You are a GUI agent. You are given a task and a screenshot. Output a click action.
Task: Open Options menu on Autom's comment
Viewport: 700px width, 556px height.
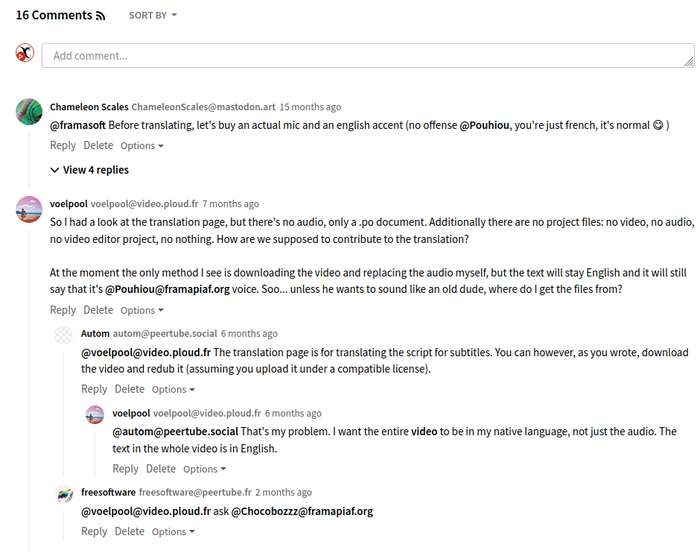click(173, 390)
